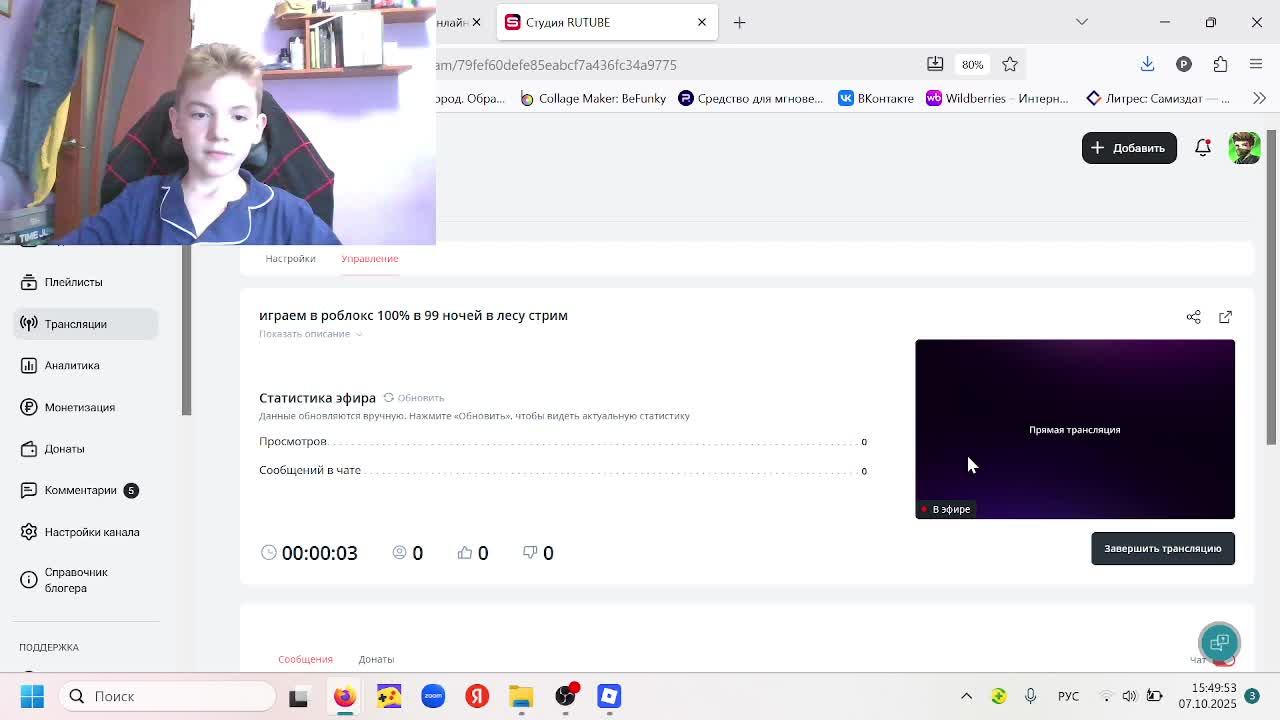Click the share icon above the stream preview
Screen dimensions: 1280x720
(1193, 317)
